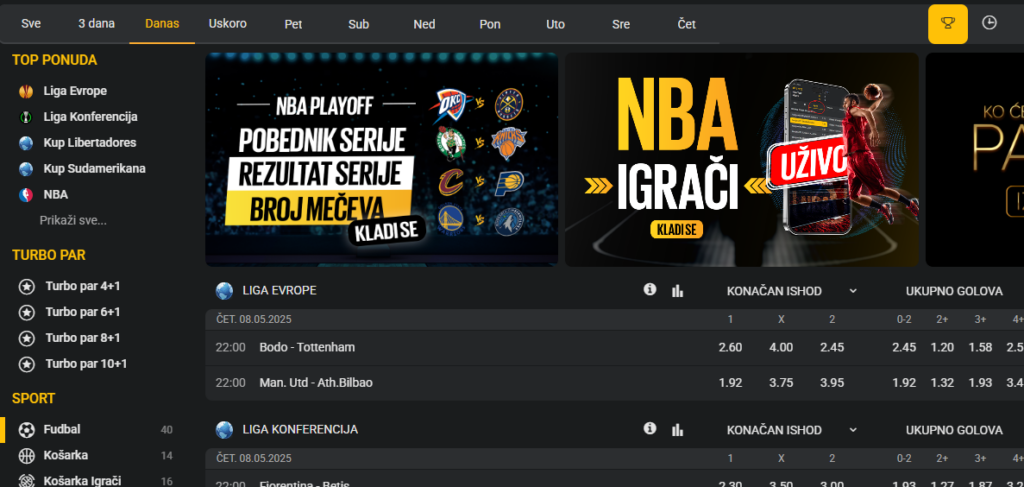The width and height of the screenshot is (1024, 487).
Task: Click the Kup Sudamerikana globe icon
Action: pos(26,169)
